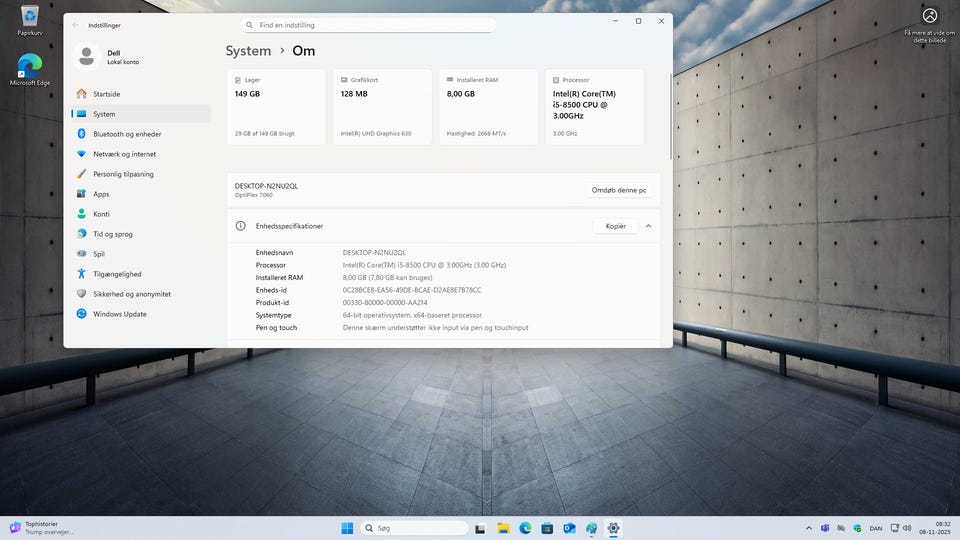Open the Tid og sprog menu item
960x540 pixels.
[x=113, y=234]
